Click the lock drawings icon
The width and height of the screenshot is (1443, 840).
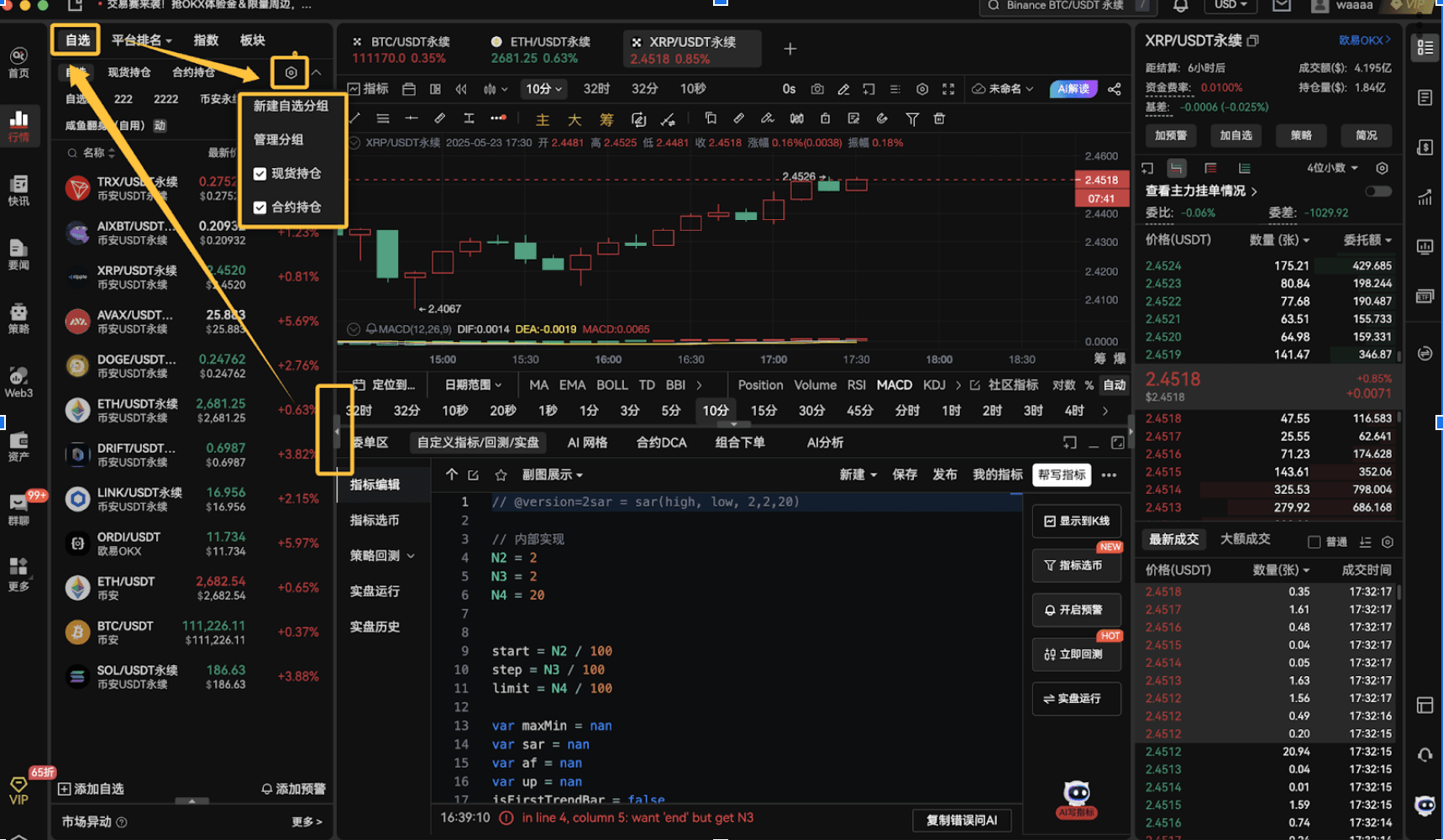[825, 118]
